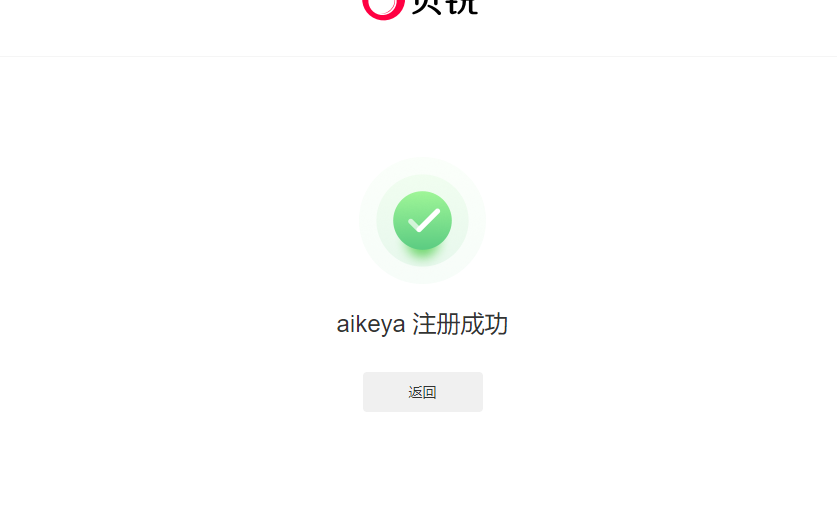The width and height of the screenshot is (837, 509).
Task: Click the green circle's bottom glow
Action: pyautogui.click(x=422, y=256)
